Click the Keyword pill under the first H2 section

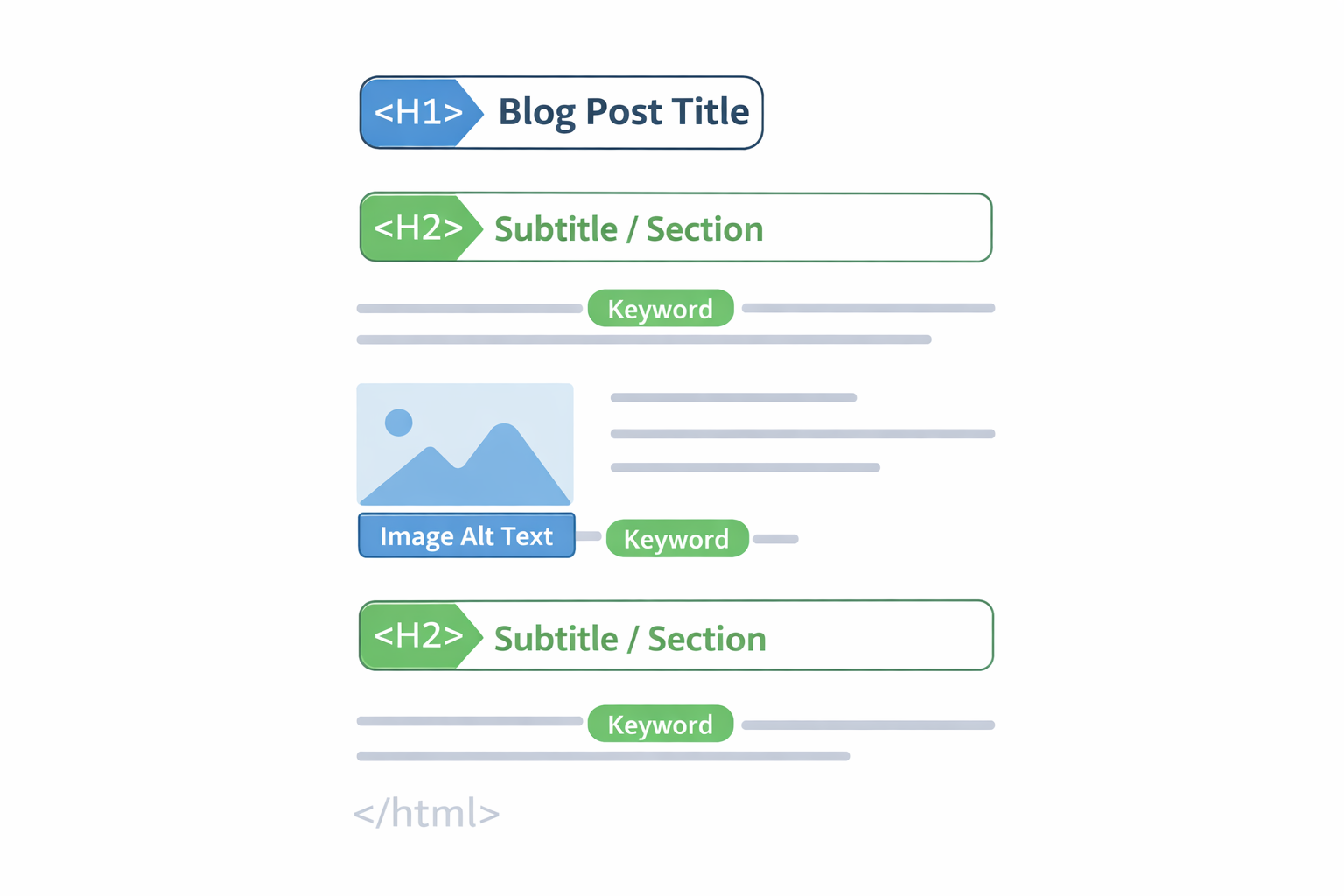pyautogui.click(x=660, y=309)
